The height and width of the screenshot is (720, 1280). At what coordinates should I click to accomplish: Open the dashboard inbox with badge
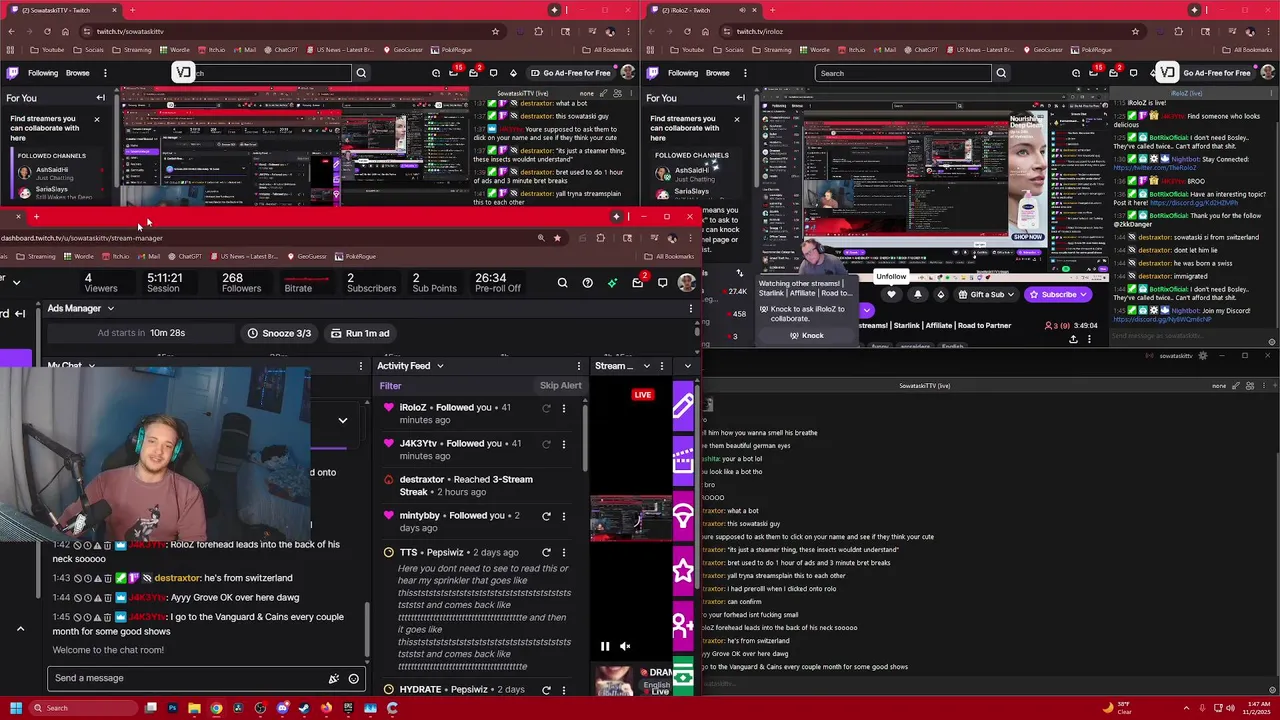pos(638,283)
